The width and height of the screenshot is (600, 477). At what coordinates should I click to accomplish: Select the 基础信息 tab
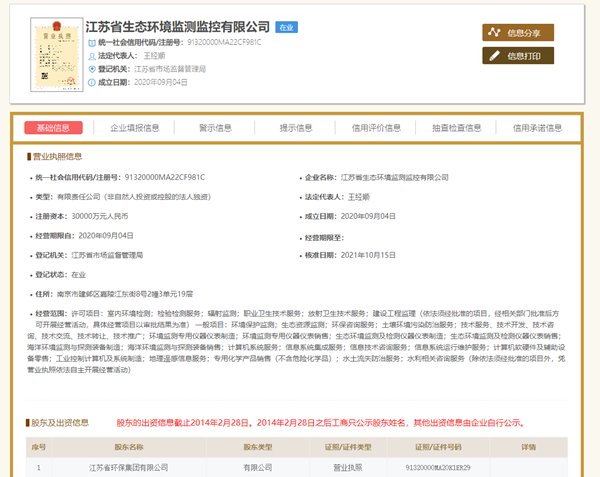click(x=54, y=128)
